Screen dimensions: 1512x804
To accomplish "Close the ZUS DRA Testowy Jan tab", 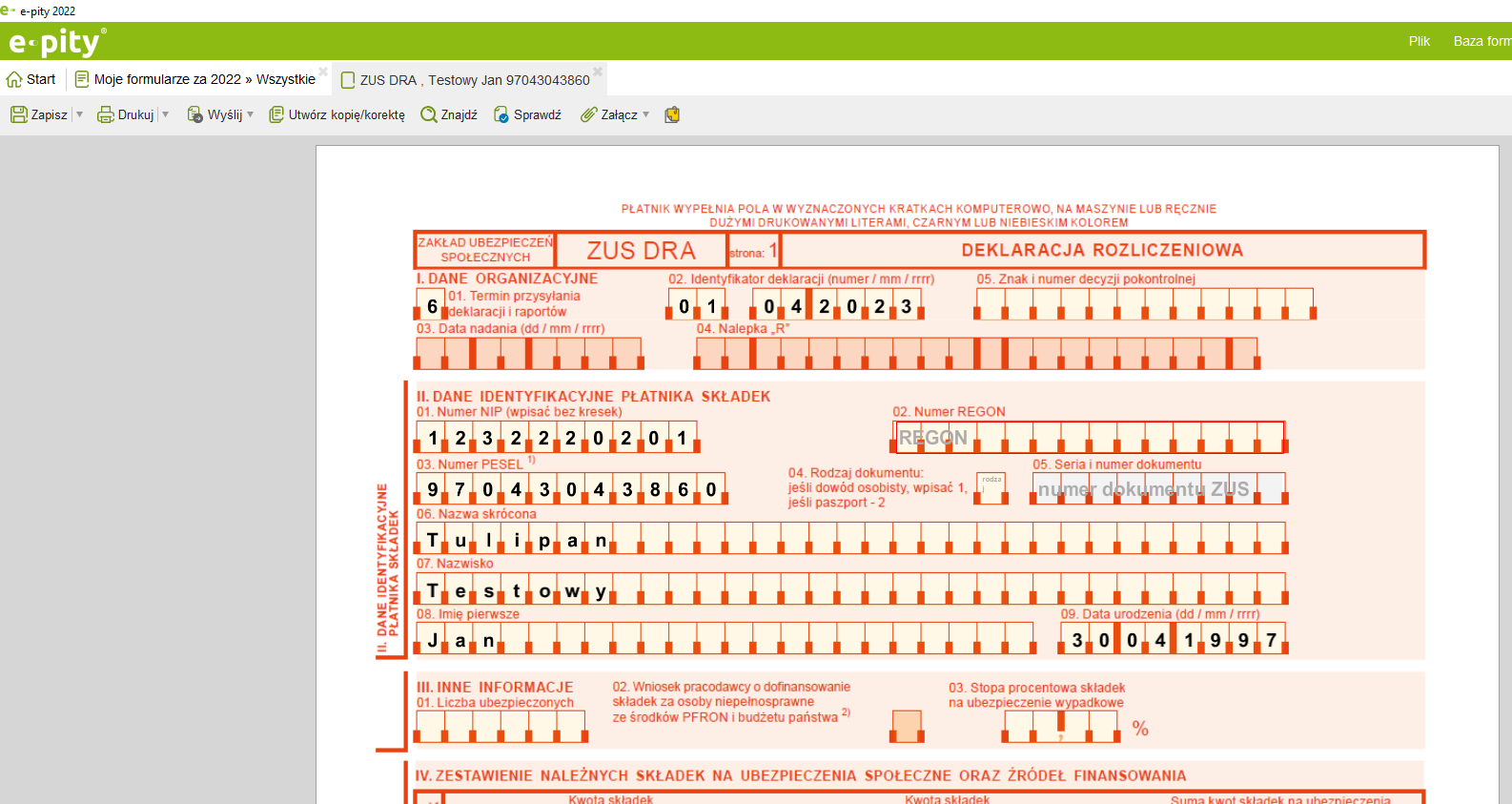I will pos(598,72).
